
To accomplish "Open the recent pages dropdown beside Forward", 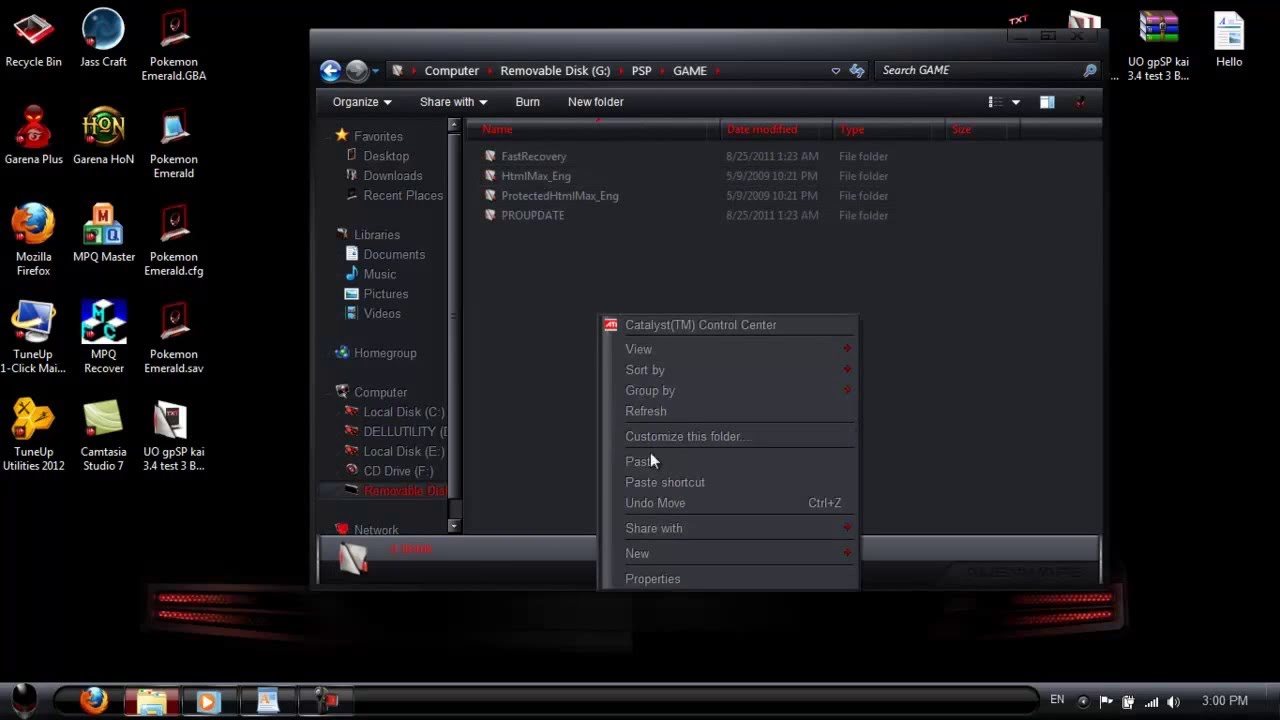I will pos(375,70).
